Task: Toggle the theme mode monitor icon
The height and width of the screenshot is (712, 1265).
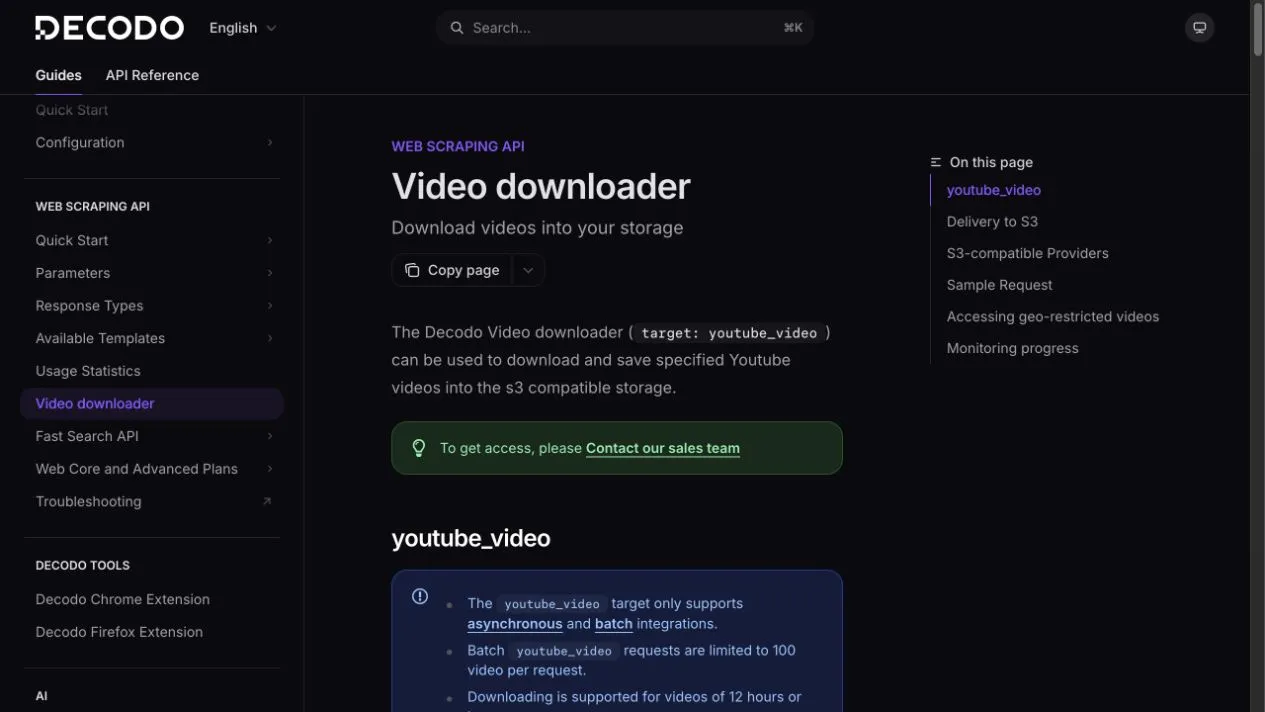Action: 1199,28
